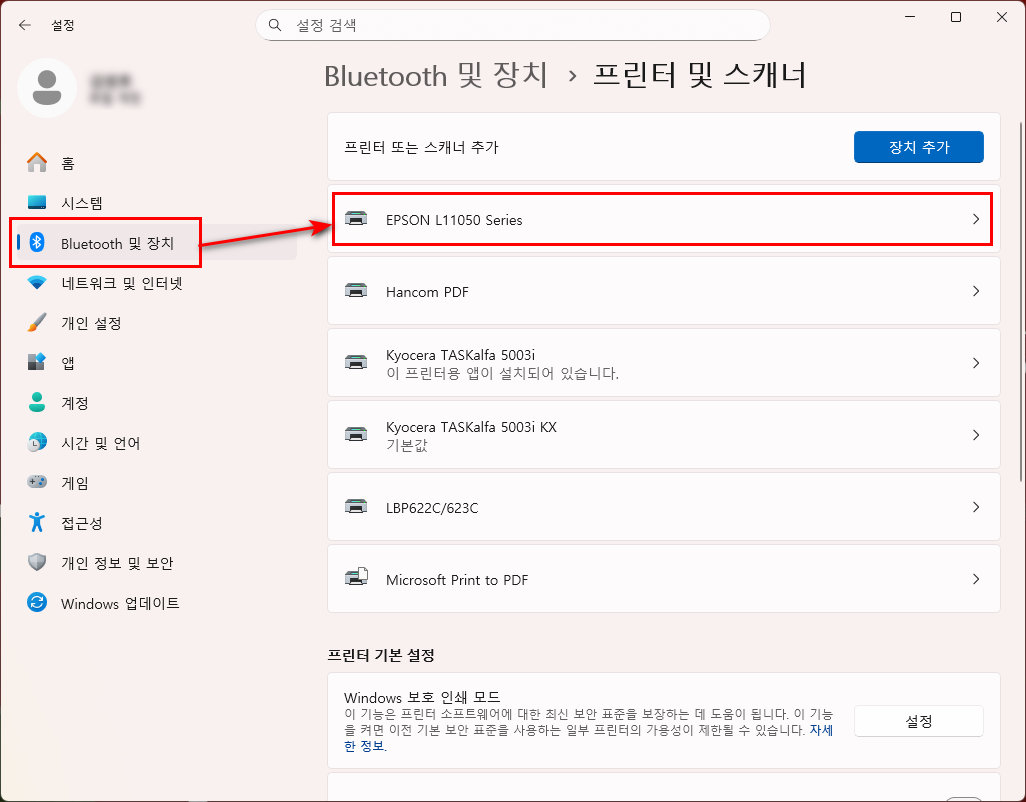The image size is (1026, 802).
Task: Click into the 설정 검색 search field
Action: coord(512,25)
